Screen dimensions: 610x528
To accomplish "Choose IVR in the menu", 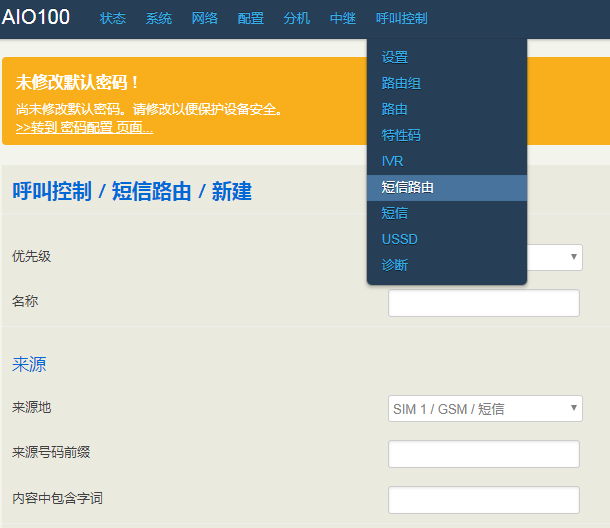I will pos(447,161).
